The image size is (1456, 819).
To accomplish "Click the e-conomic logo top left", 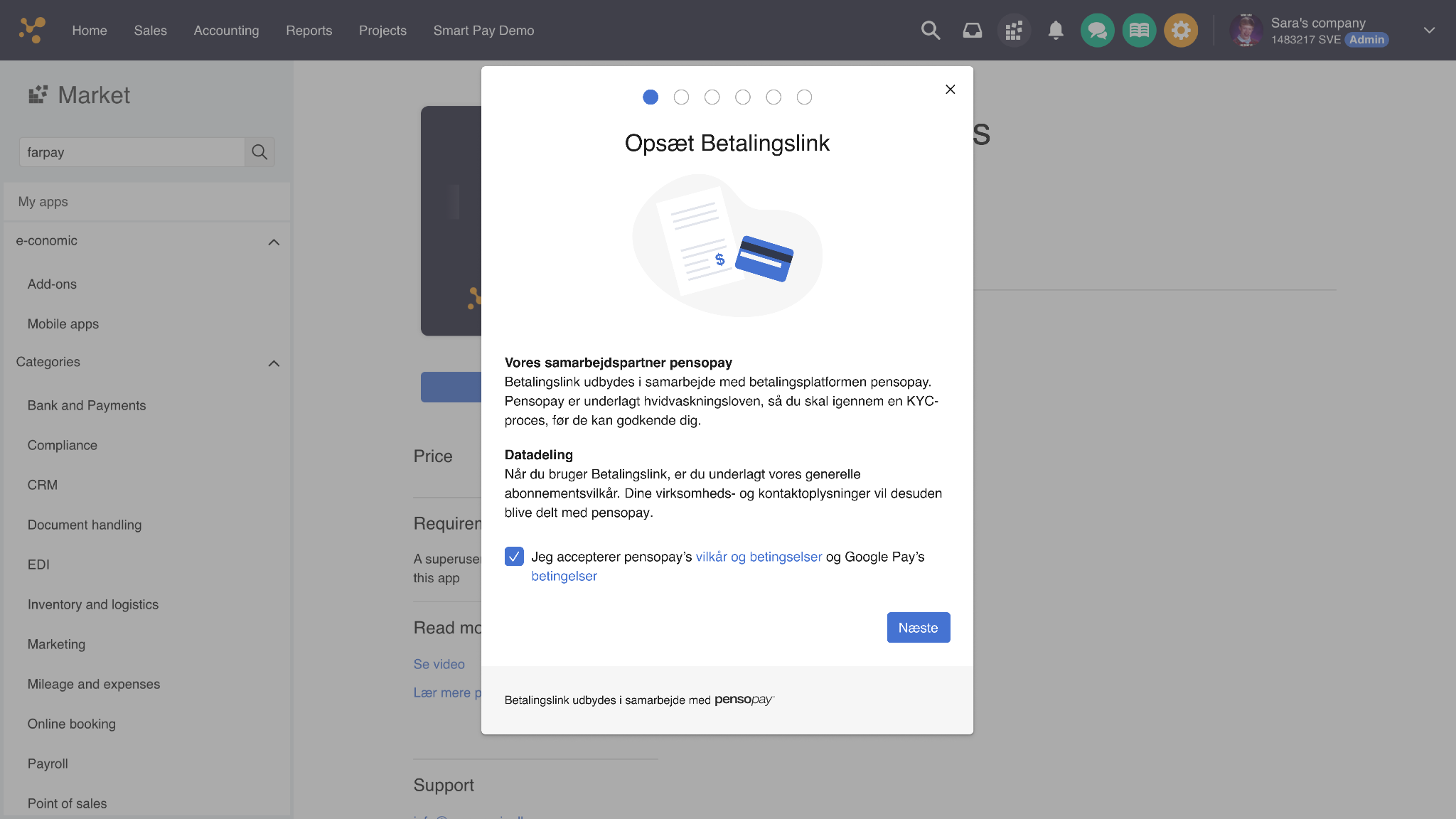I will click(32, 30).
